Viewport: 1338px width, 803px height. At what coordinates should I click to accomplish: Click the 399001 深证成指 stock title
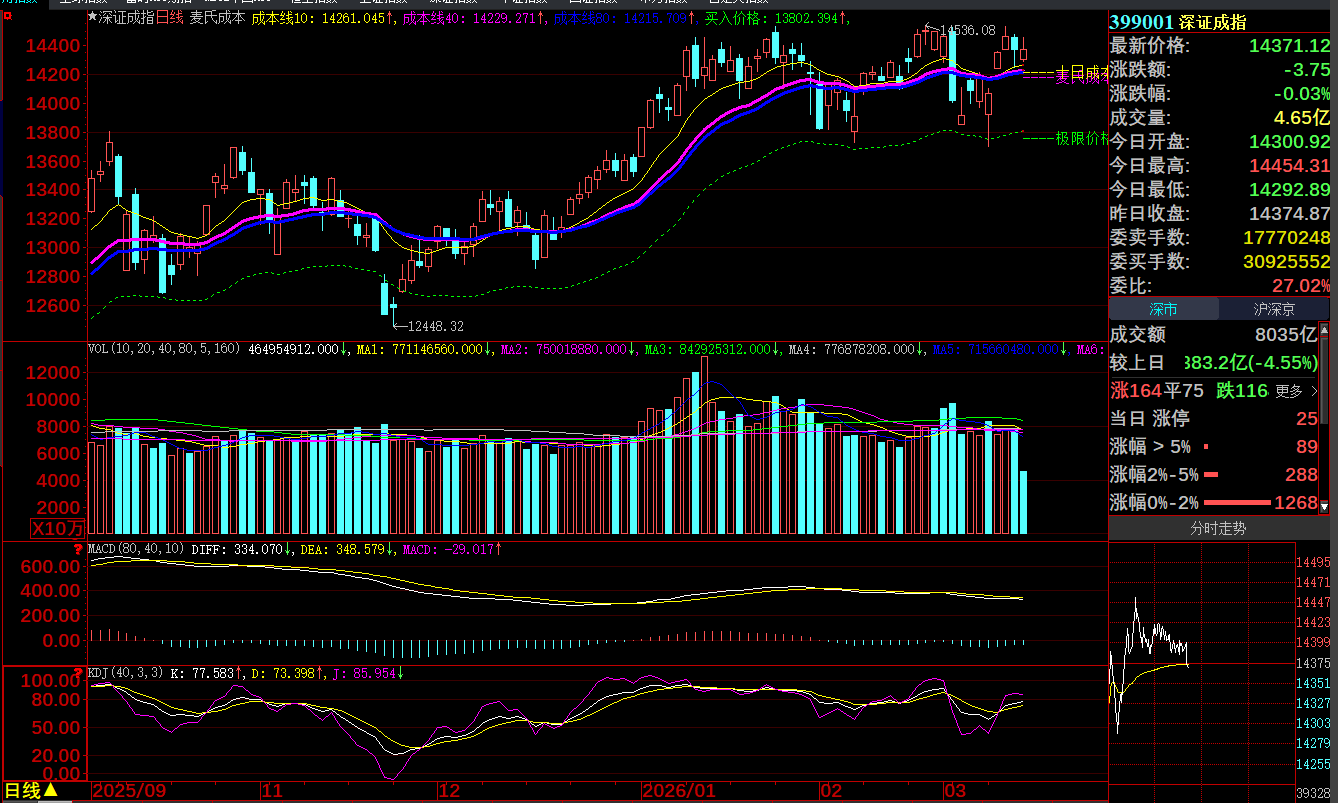[x=1178, y=23]
